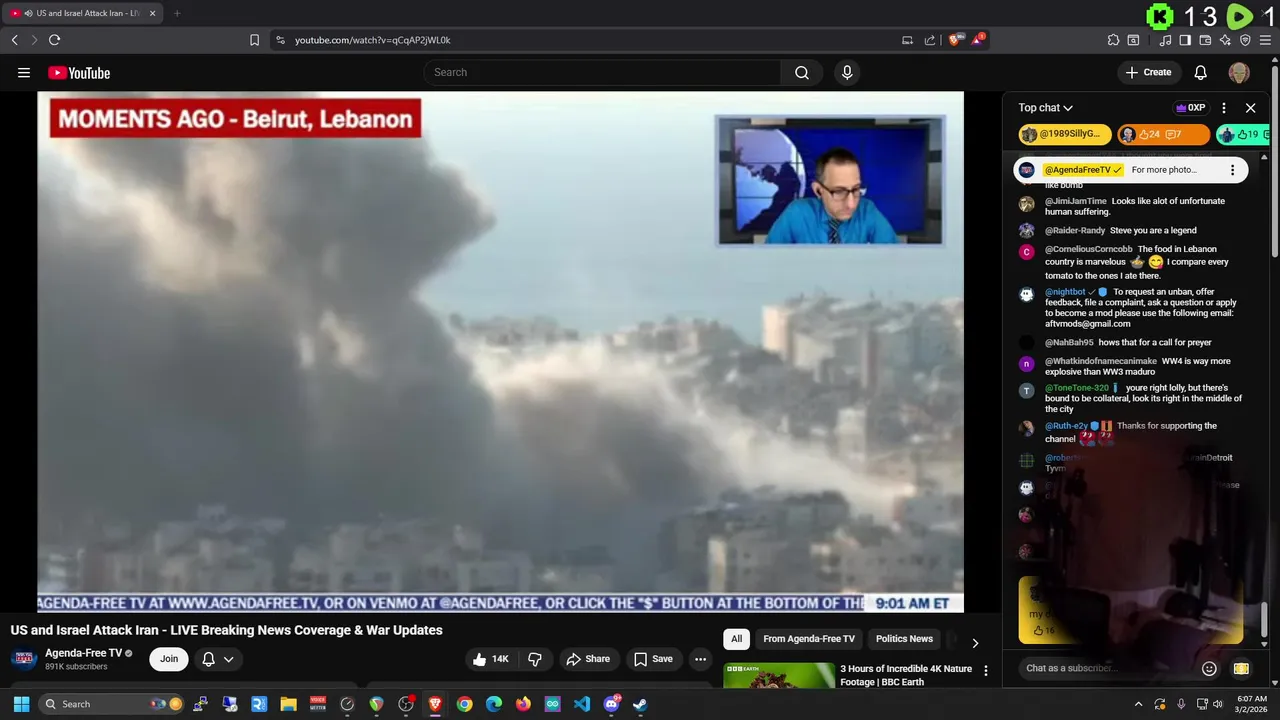
Task: Open the 0XP crown badge
Action: (1191, 108)
